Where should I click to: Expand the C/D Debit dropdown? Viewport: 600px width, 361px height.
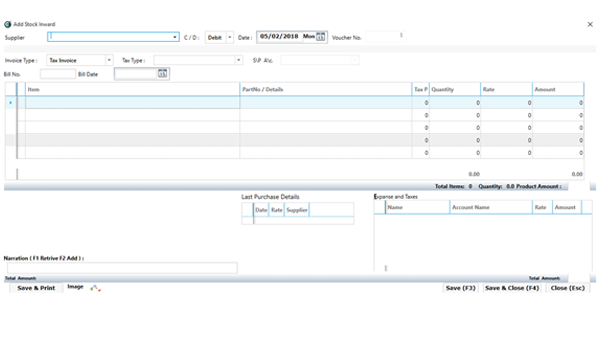pyautogui.click(x=230, y=37)
